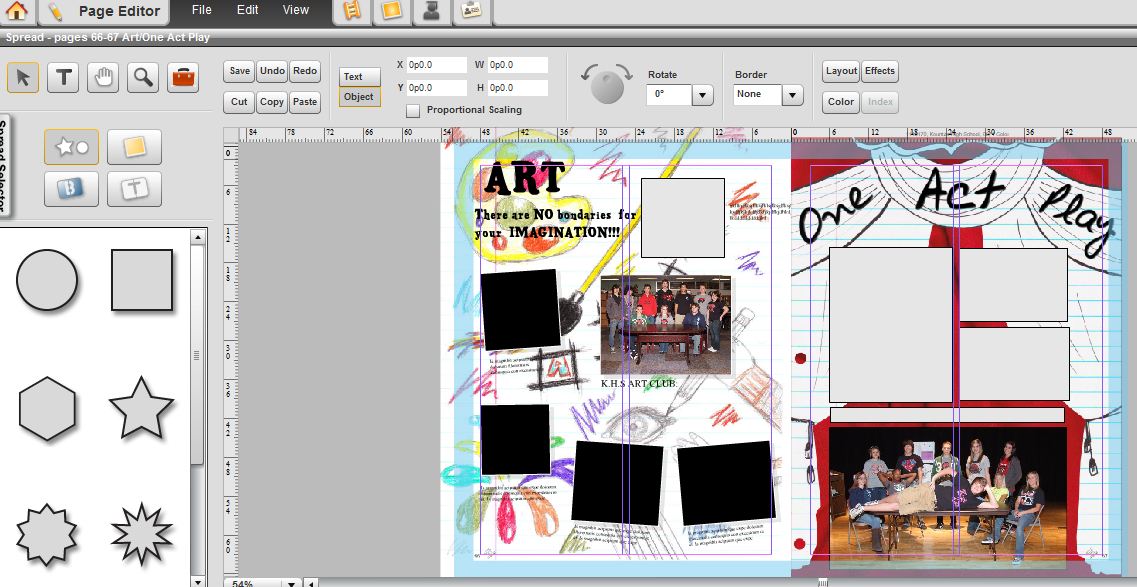The width and height of the screenshot is (1137, 587).
Task: Open the orange square icon tab
Action: tap(392, 10)
